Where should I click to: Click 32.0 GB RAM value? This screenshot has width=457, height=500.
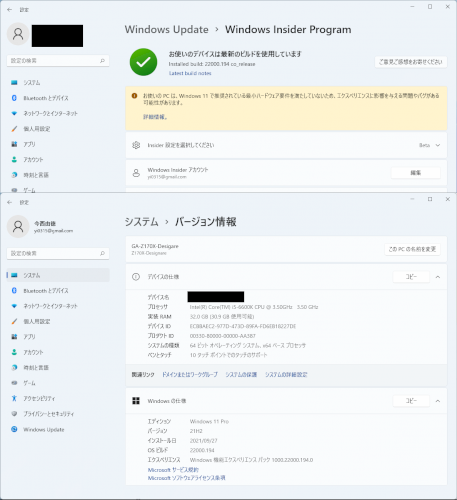tap(222, 317)
